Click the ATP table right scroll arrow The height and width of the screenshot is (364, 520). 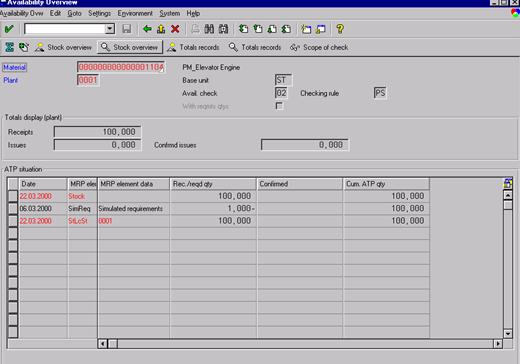coord(498,343)
